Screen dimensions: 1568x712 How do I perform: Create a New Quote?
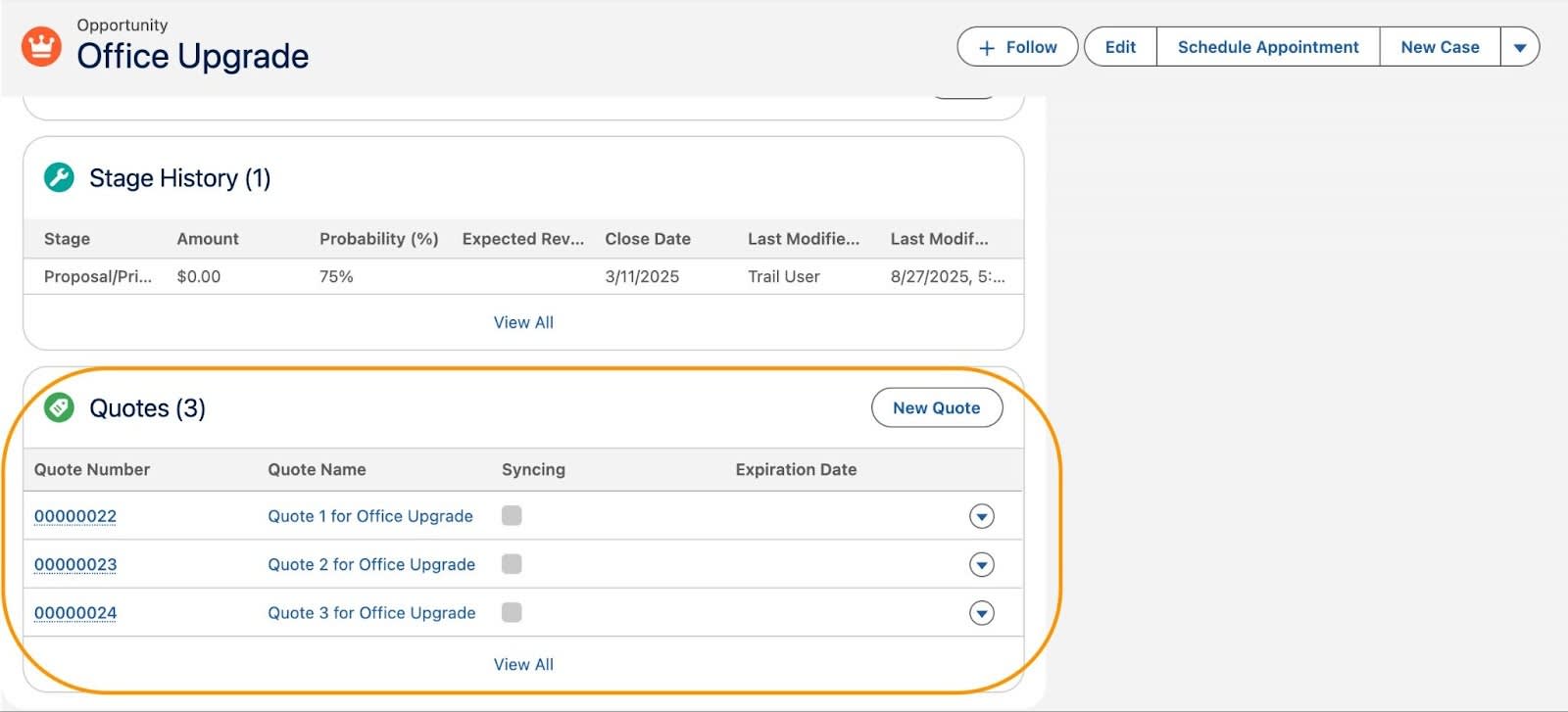(936, 408)
